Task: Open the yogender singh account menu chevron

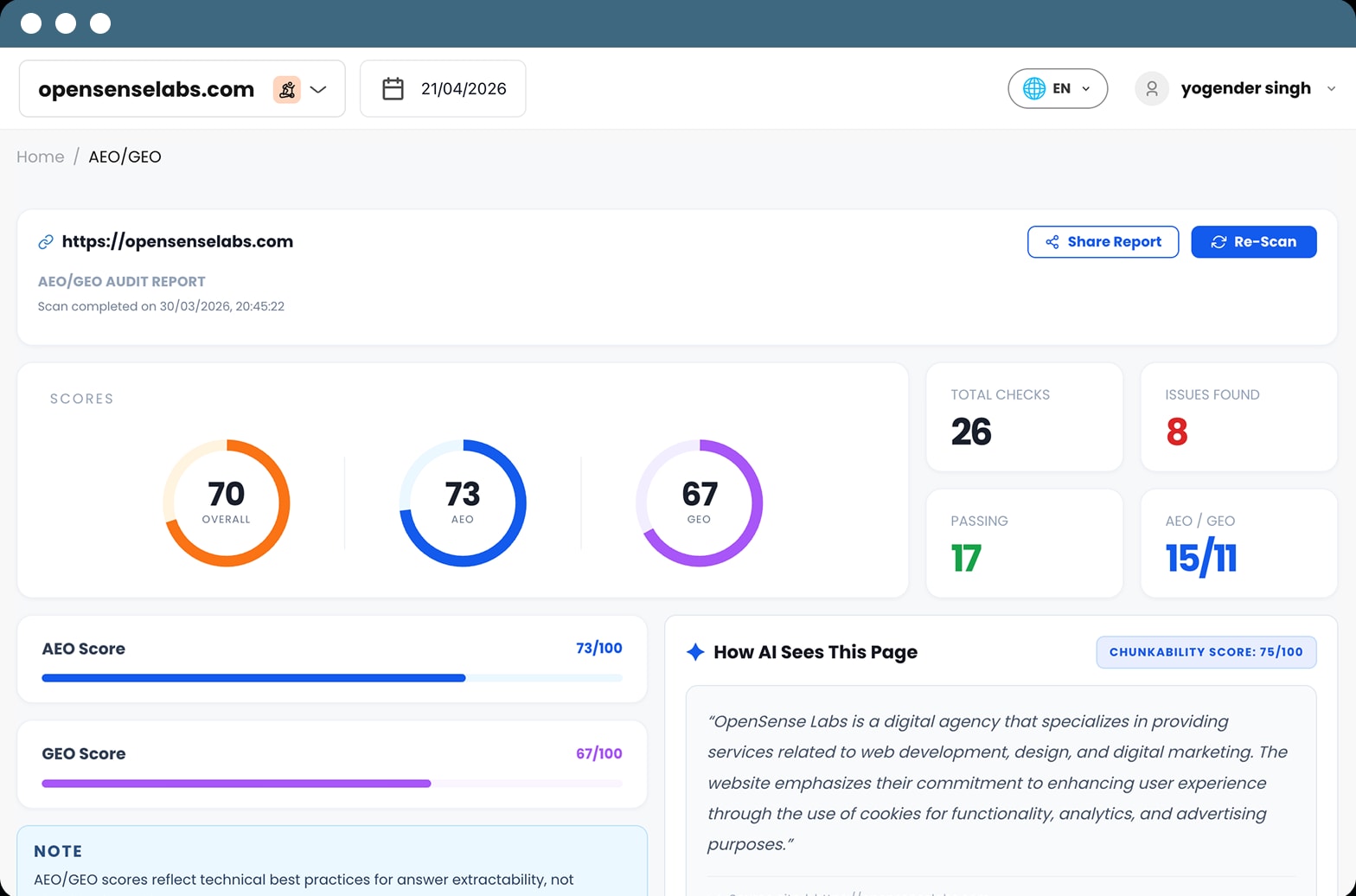Action: click(1331, 89)
